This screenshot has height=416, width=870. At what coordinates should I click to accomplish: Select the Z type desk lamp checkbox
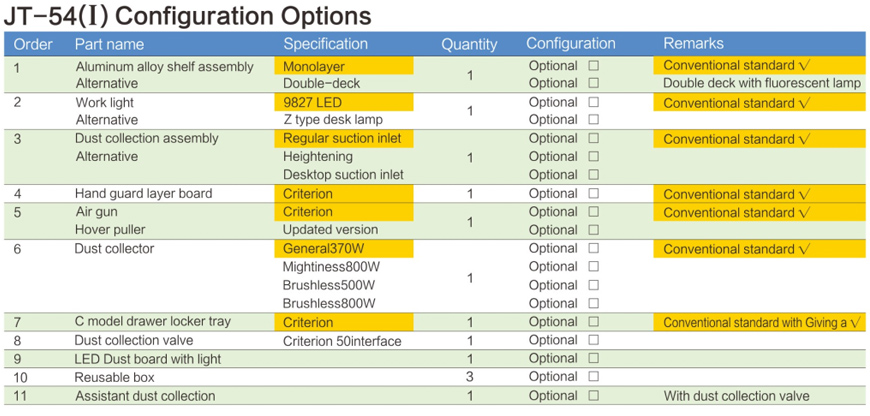click(x=594, y=120)
